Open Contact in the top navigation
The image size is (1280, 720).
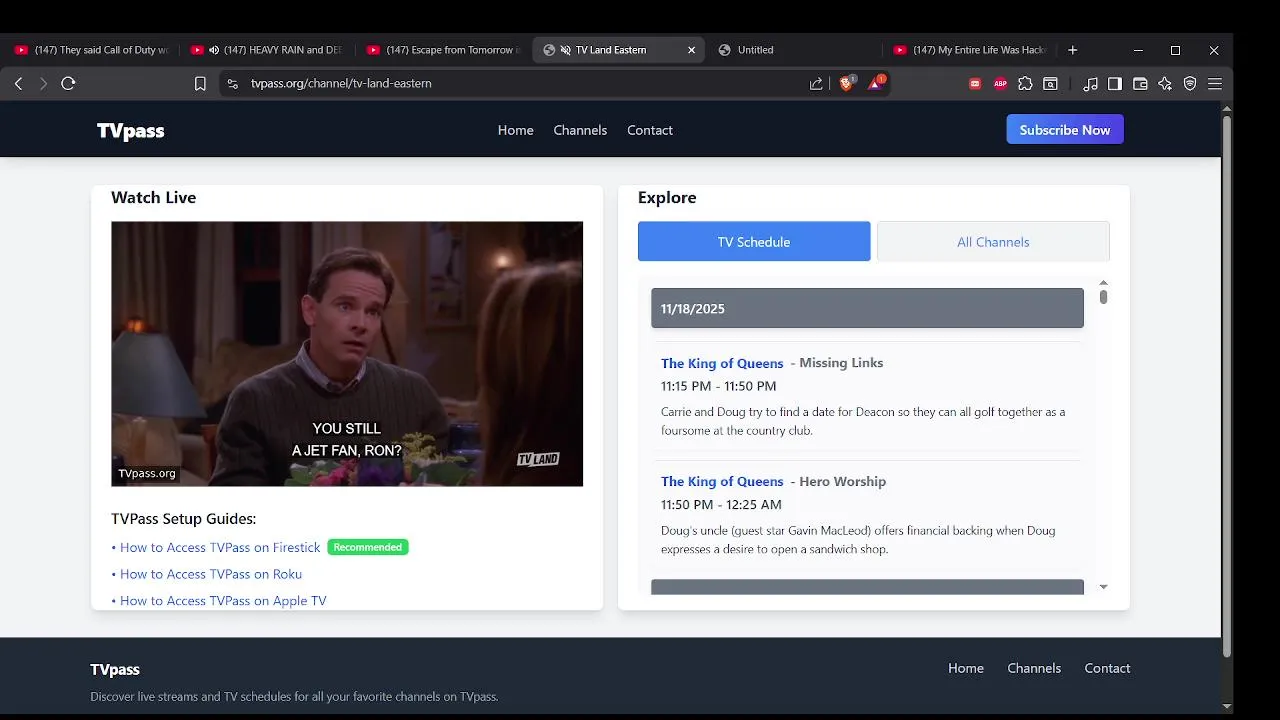pos(650,130)
